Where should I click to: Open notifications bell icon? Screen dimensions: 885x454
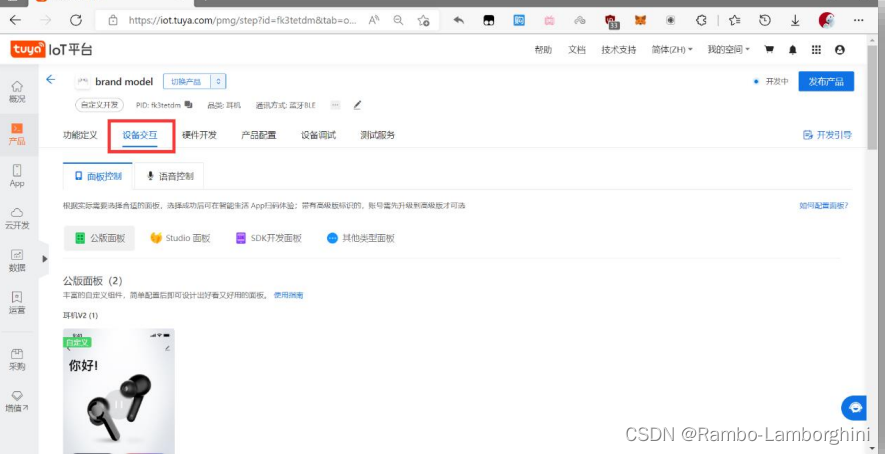point(792,50)
